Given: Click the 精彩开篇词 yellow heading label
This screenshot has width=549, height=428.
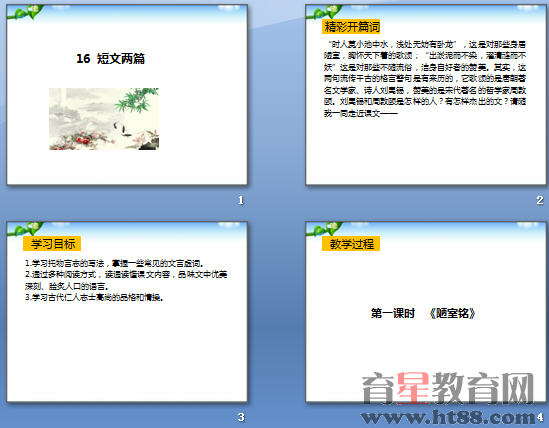Looking at the screenshot, I should [x=351, y=27].
